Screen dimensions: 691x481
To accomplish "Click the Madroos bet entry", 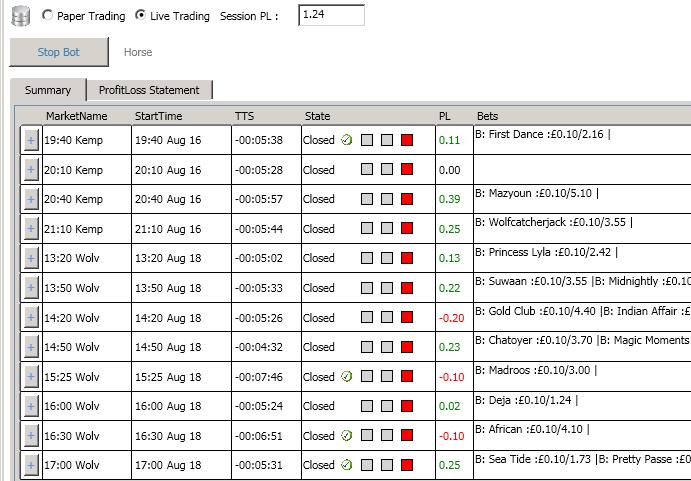I will tap(536, 370).
